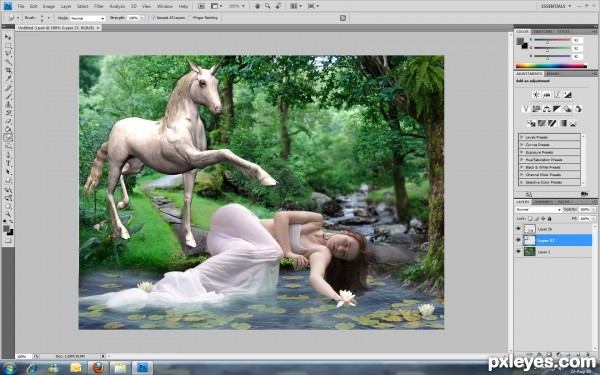This screenshot has width=600, height=375.
Task: Click Zoom tool in application bar
Action: coord(267,6)
